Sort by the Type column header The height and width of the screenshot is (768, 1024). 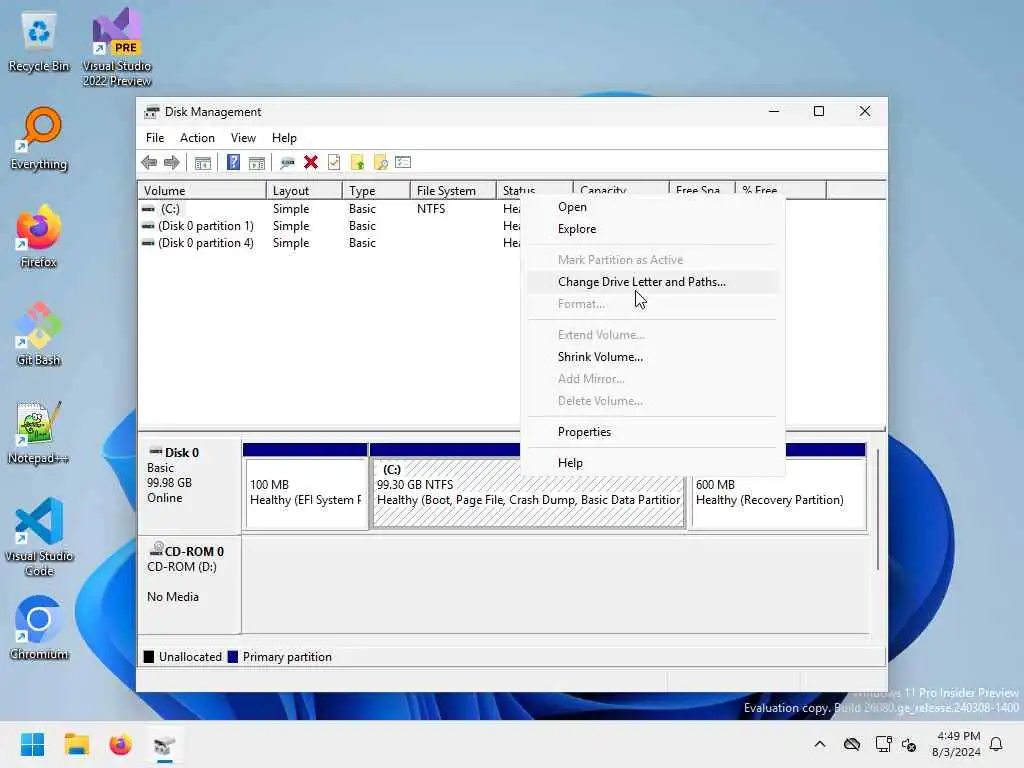point(376,191)
